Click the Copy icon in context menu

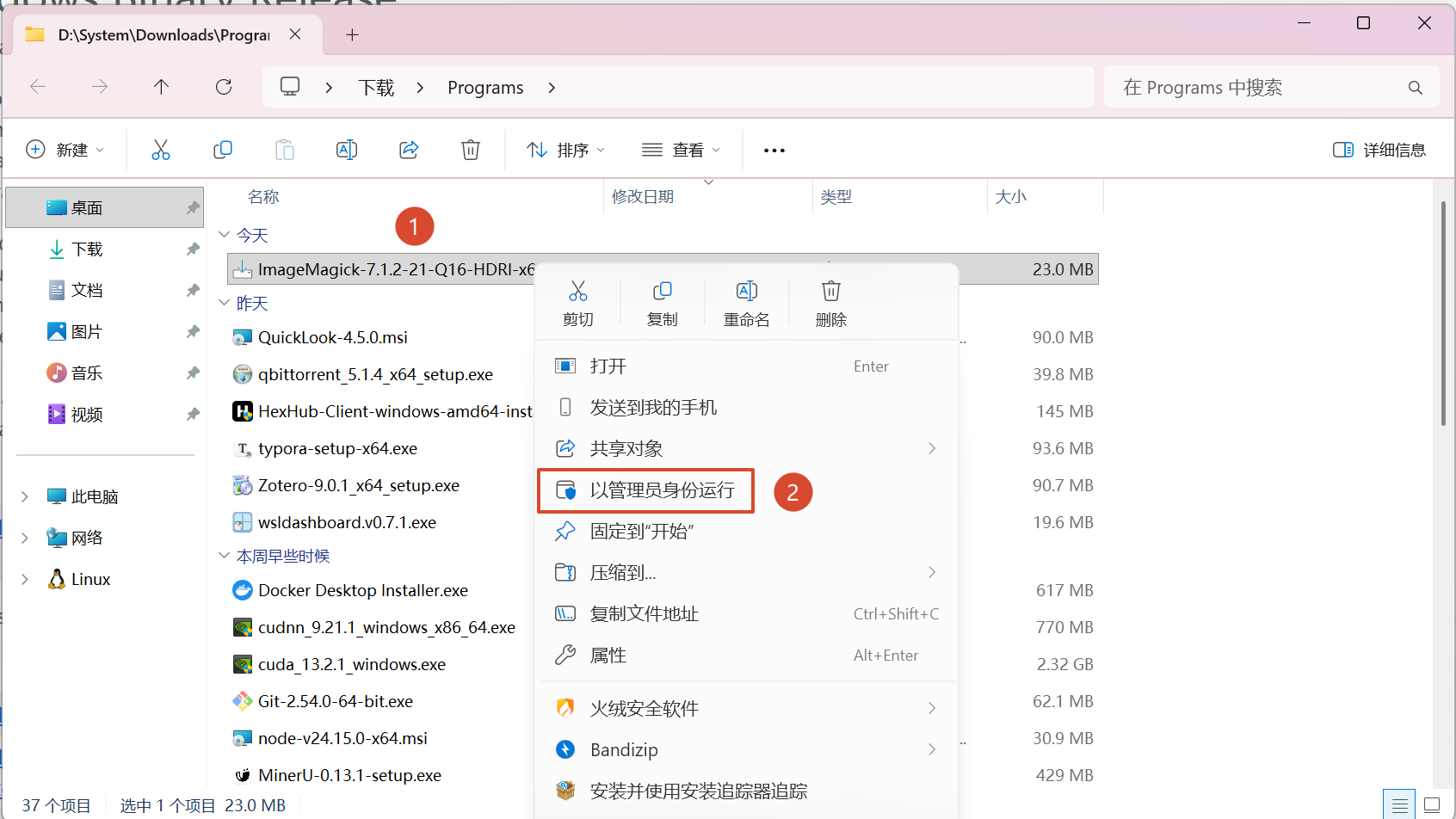point(662,292)
